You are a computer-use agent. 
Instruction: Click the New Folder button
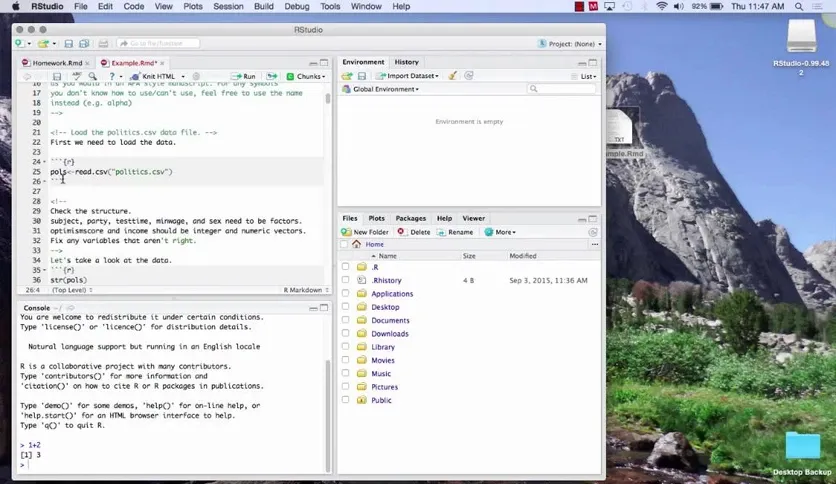(365, 232)
